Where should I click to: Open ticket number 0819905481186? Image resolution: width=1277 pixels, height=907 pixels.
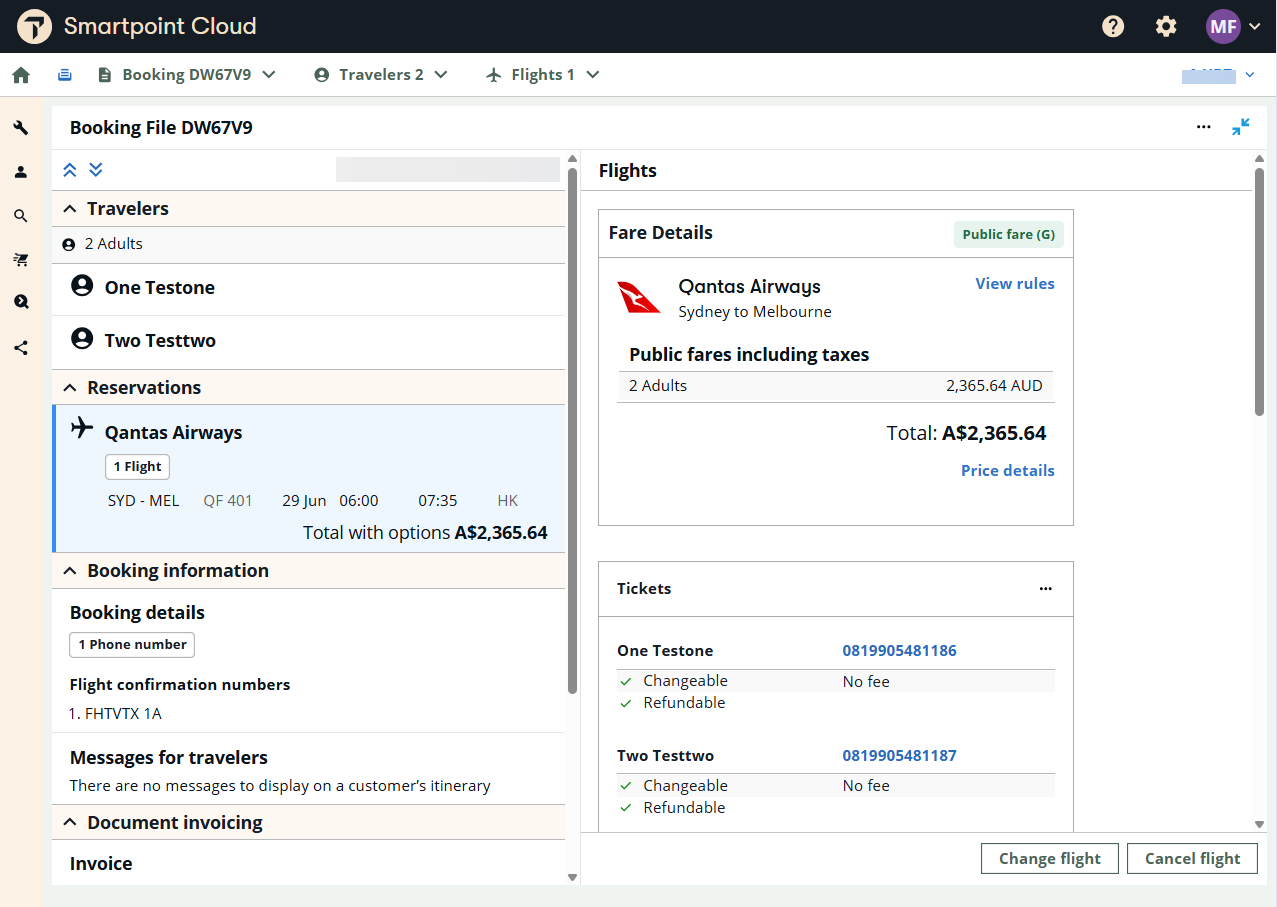tap(899, 651)
